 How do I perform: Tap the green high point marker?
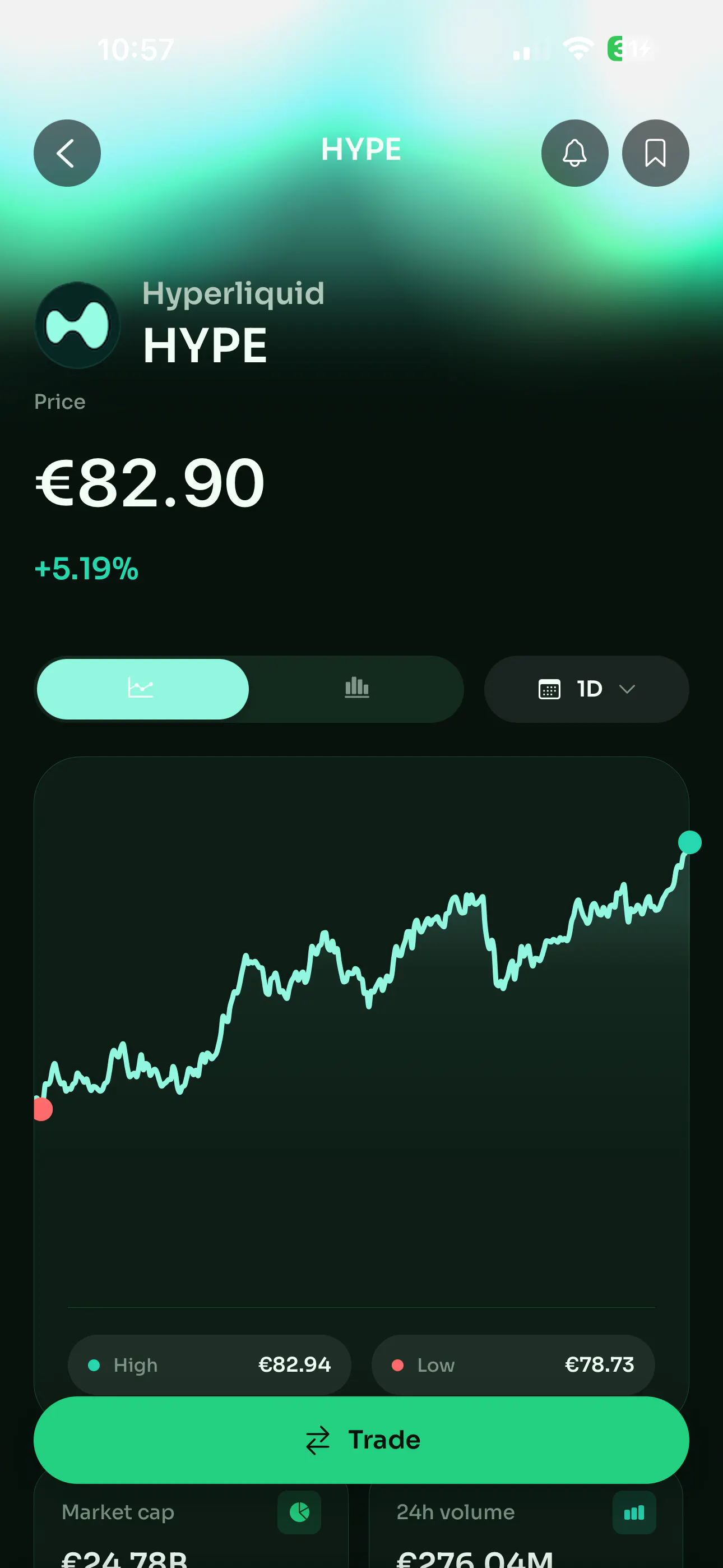pyautogui.click(x=689, y=842)
